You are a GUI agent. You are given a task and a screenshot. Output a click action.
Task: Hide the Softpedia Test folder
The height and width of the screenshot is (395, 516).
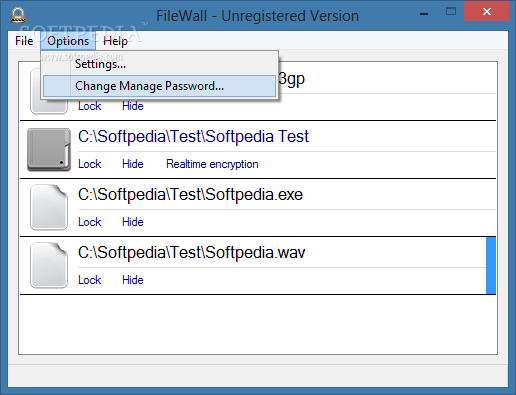(133, 164)
